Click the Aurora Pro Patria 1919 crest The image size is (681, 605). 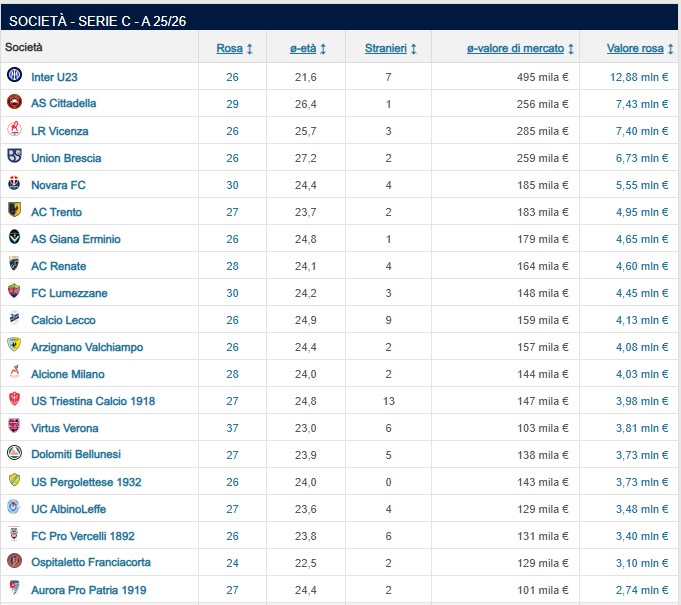(x=14, y=589)
